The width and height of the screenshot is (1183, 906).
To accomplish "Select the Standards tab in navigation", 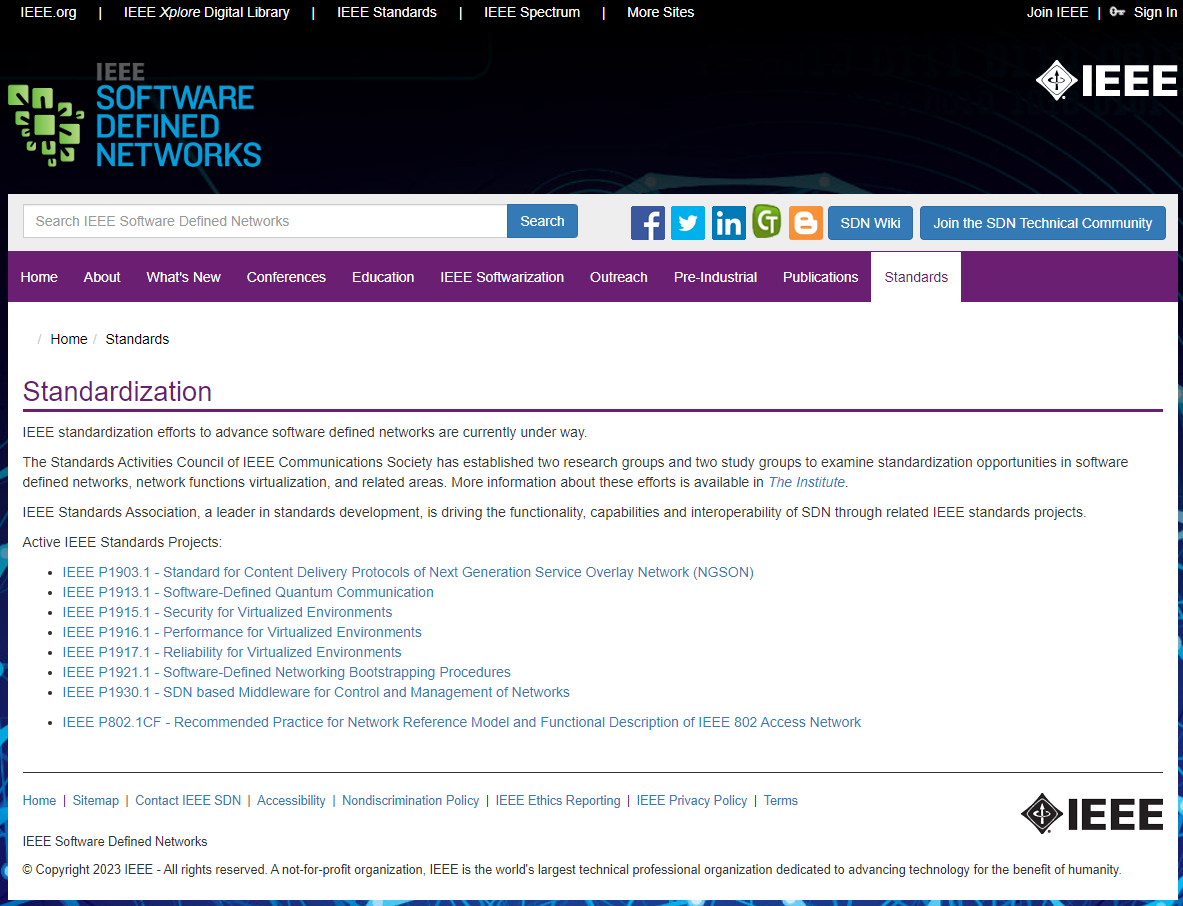I will click(916, 277).
